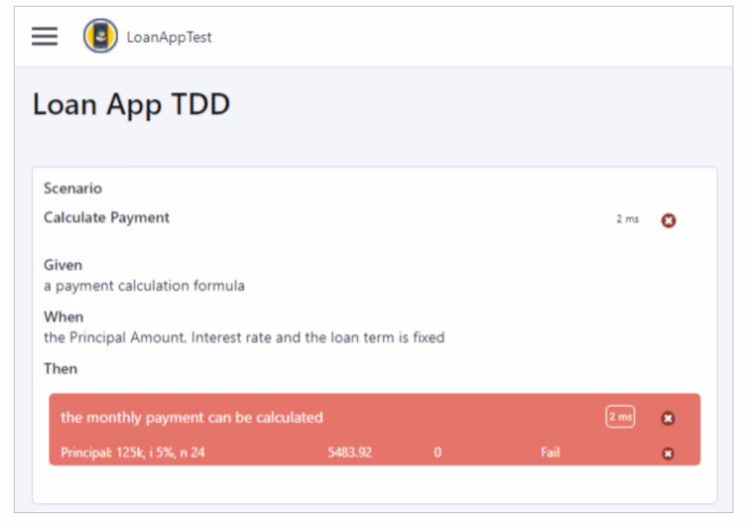Click the failed icon beside Calculate Payment
This screenshot has height=529, width=750.
pyautogui.click(x=668, y=220)
